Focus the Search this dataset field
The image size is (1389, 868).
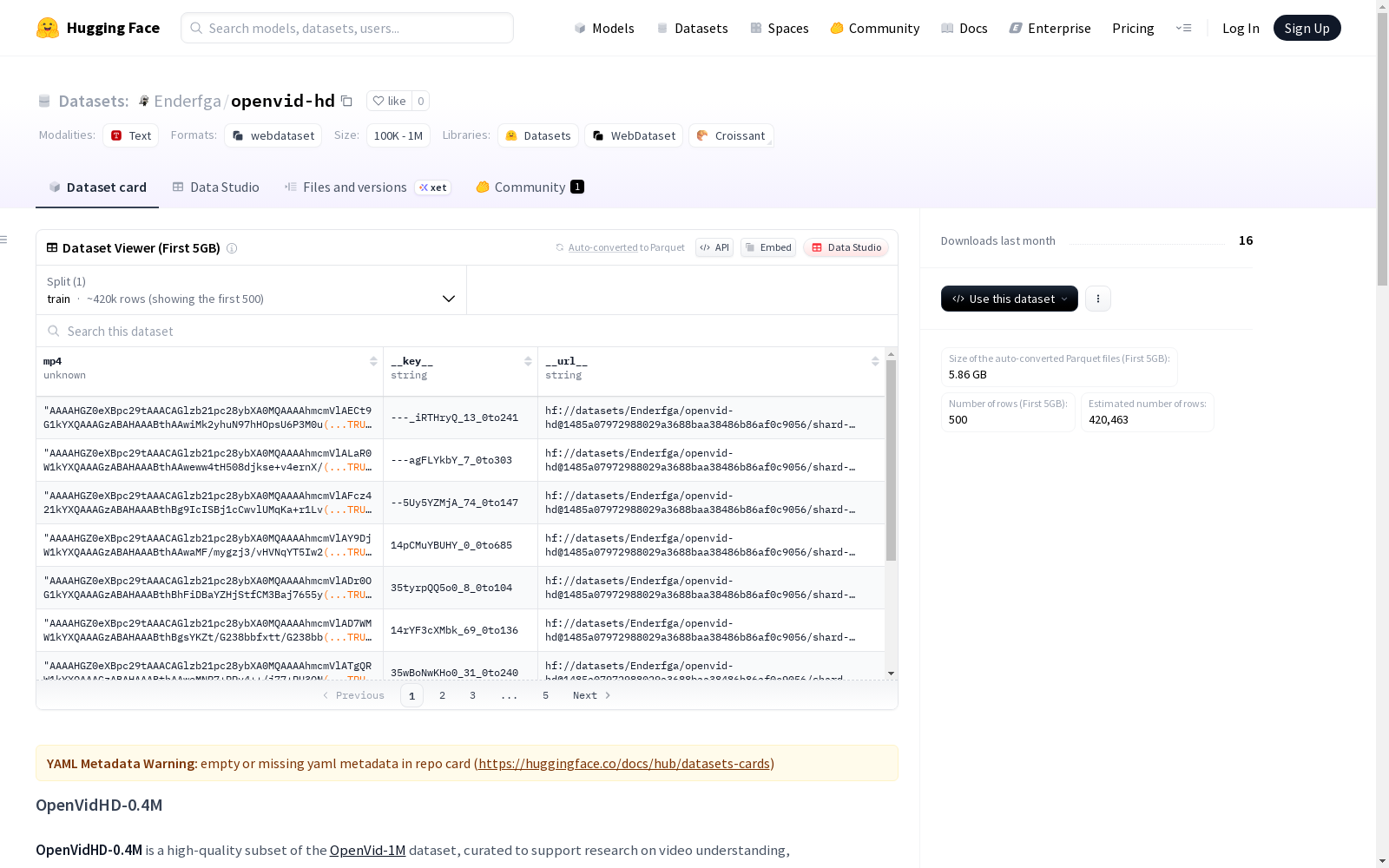point(467,331)
